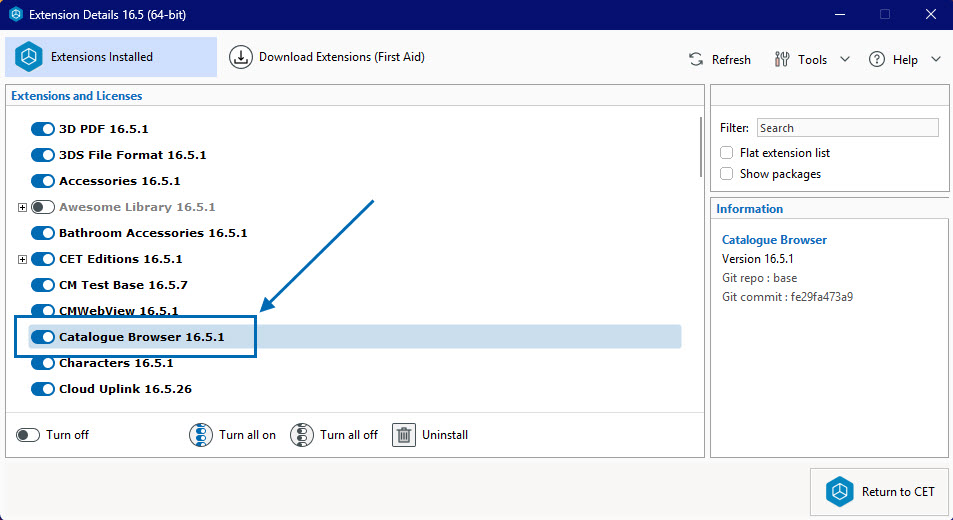The width and height of the screenshot is (953, 520).
Task: Toggle the 3DS File Format extension switch
Action: (43, 155)
